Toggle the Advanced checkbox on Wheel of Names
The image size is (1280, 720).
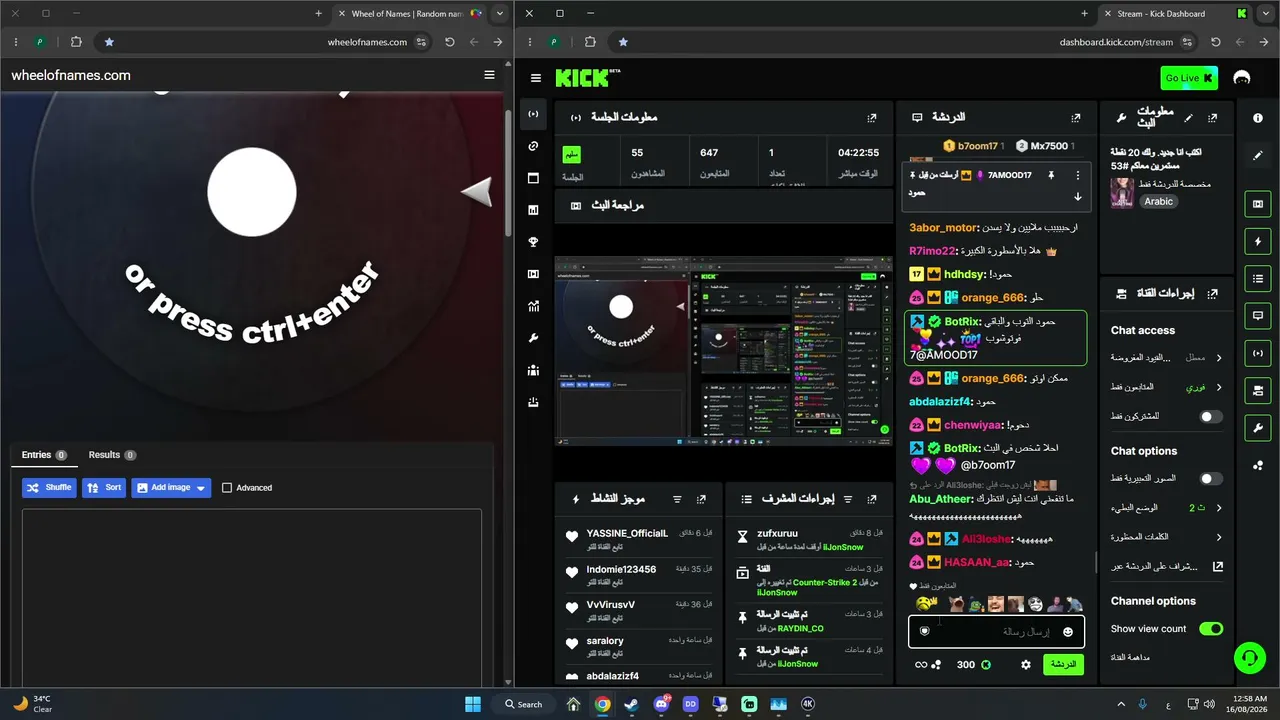(x=227, y=488)
